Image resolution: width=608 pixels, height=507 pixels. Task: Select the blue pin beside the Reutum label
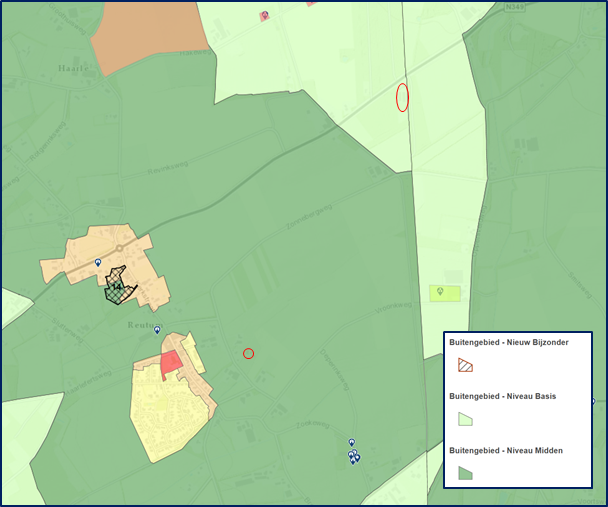coord(157,330)
